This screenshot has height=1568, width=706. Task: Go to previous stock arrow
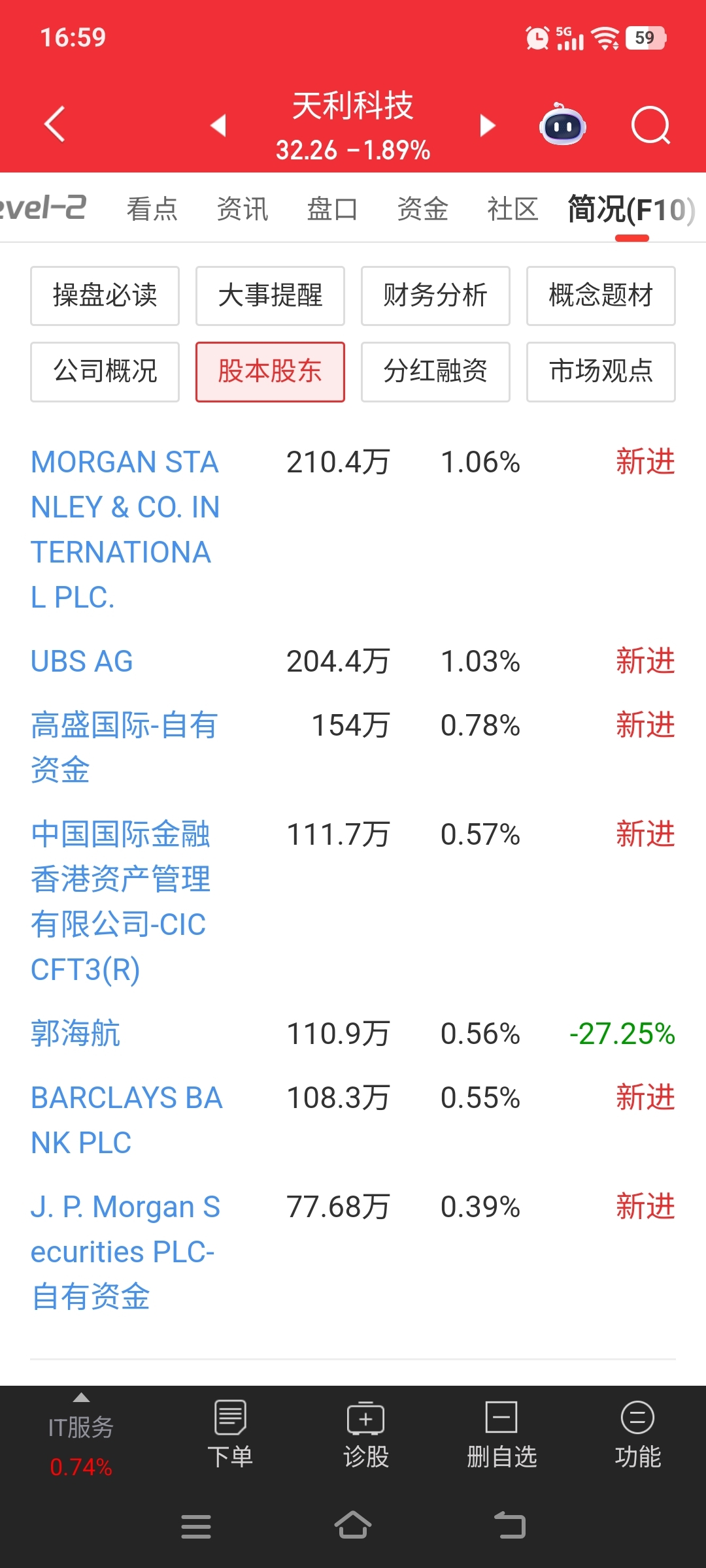(x=218, y=125)
